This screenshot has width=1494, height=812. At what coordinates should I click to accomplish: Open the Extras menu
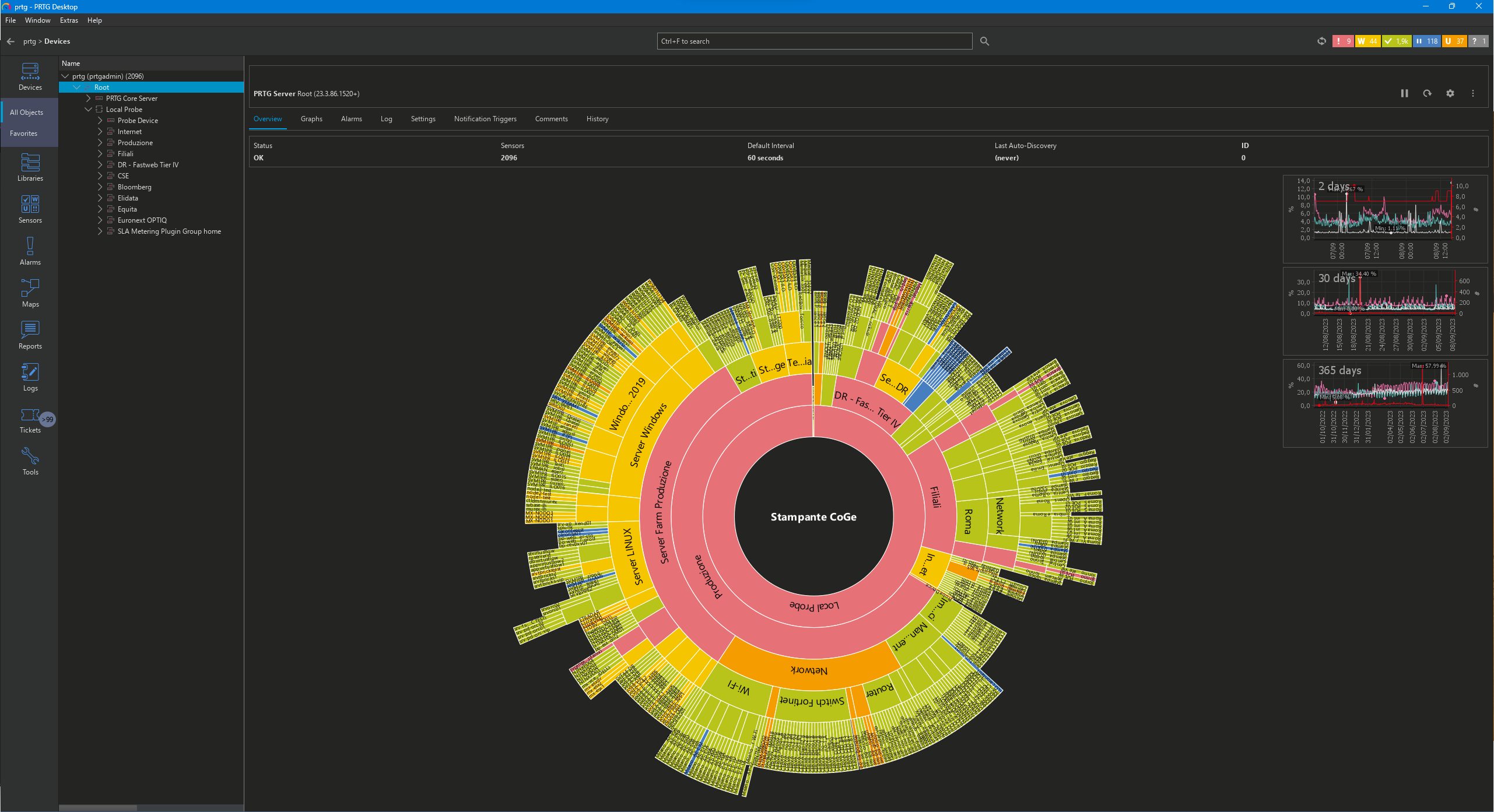pos(69,20)
